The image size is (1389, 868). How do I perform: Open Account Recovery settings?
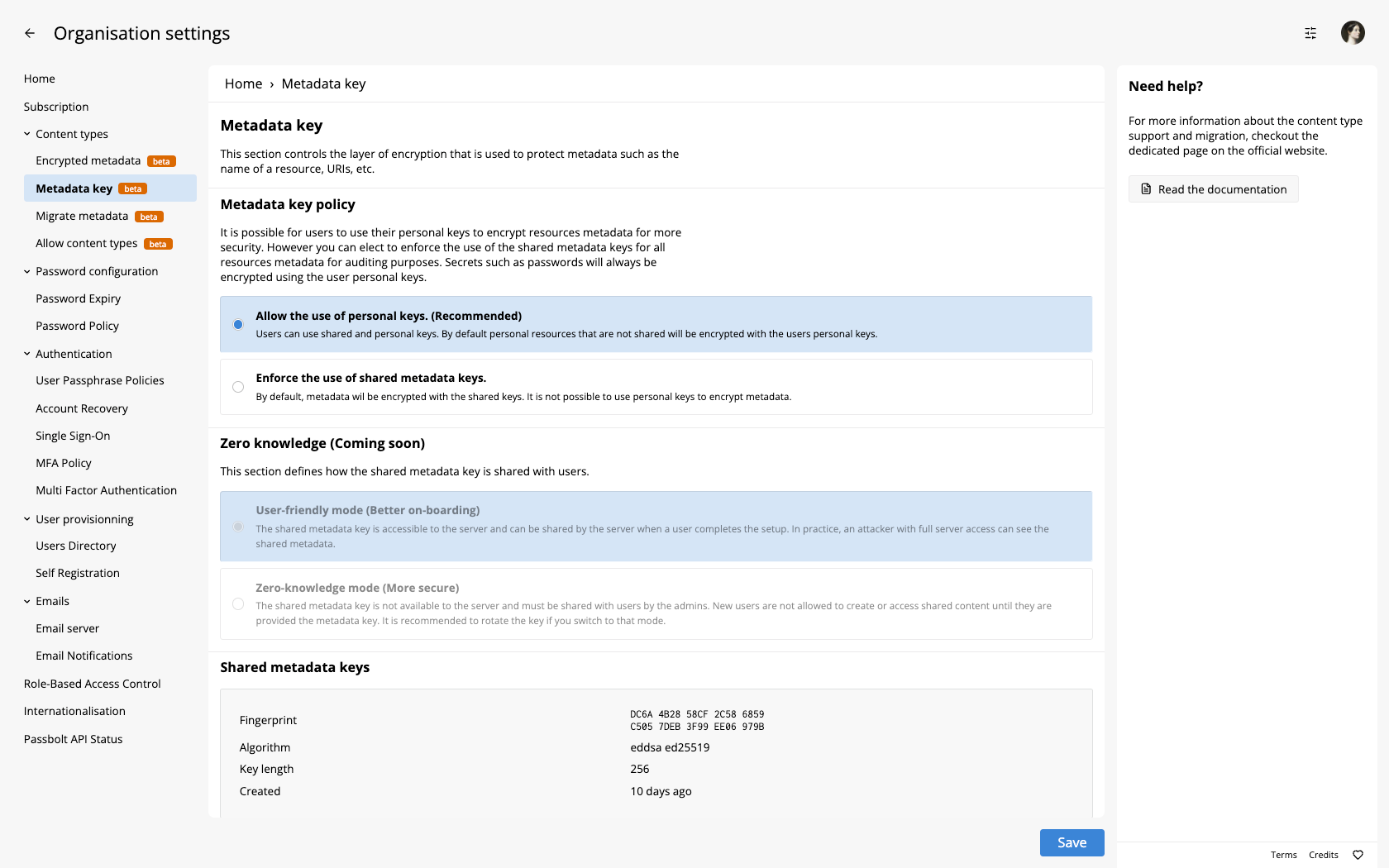pyautogui.click(x=82, y=408)
